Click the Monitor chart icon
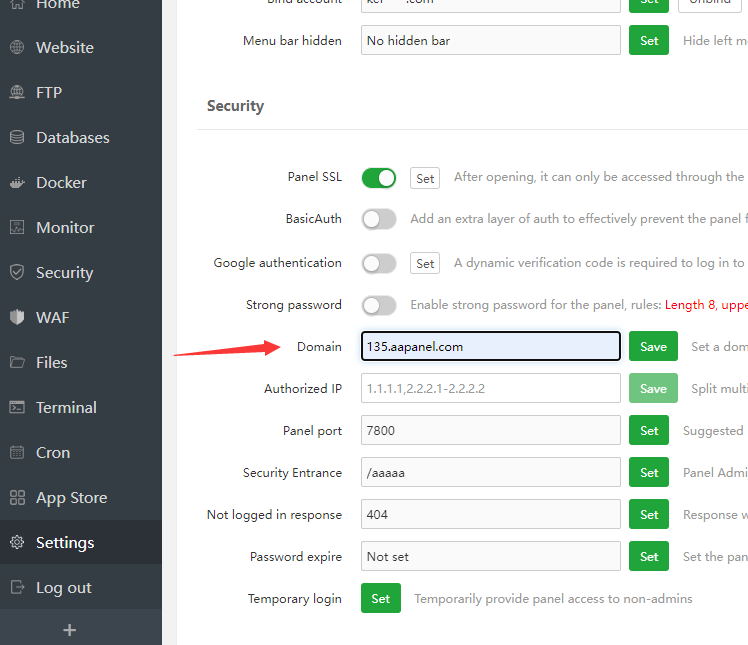Image resolution: width=748 pixels, height=645 pixels. tap(17, 227)
